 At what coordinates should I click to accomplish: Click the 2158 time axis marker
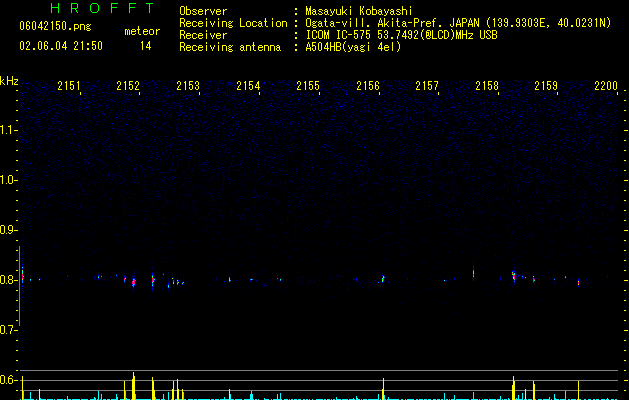[487, 85]
